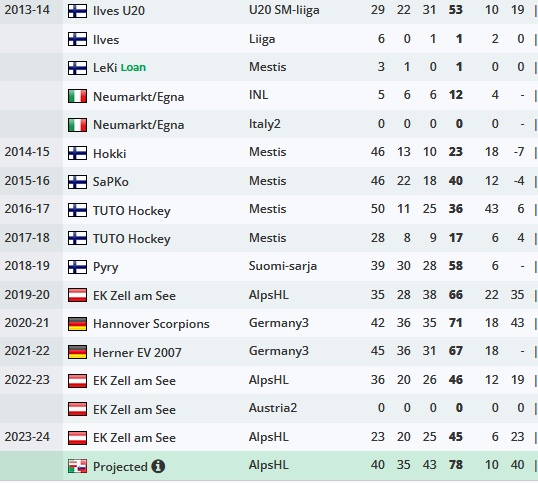Image resolution: width=538 pixels, height=483 pixels.
Task: Click Finland flag beside Pyry
Action: coord(77,267)
